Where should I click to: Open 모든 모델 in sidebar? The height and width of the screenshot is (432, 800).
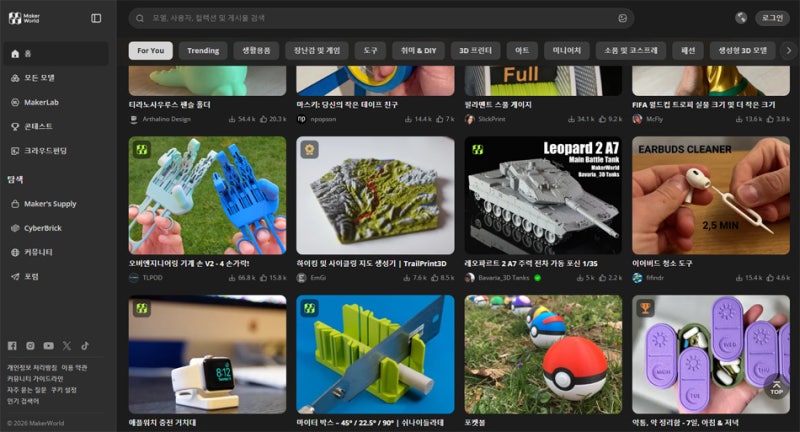(x=56, y=78)
